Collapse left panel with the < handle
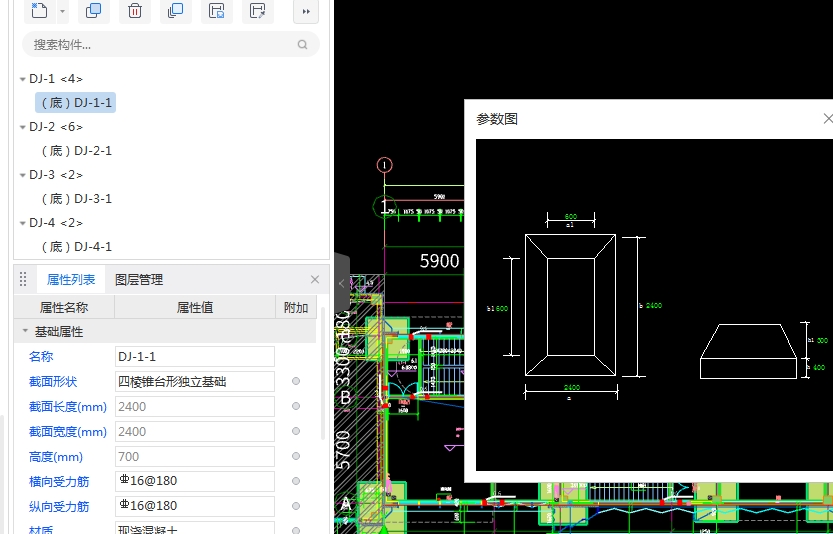Viewport: 833px width, 534px height. point(342,283)
